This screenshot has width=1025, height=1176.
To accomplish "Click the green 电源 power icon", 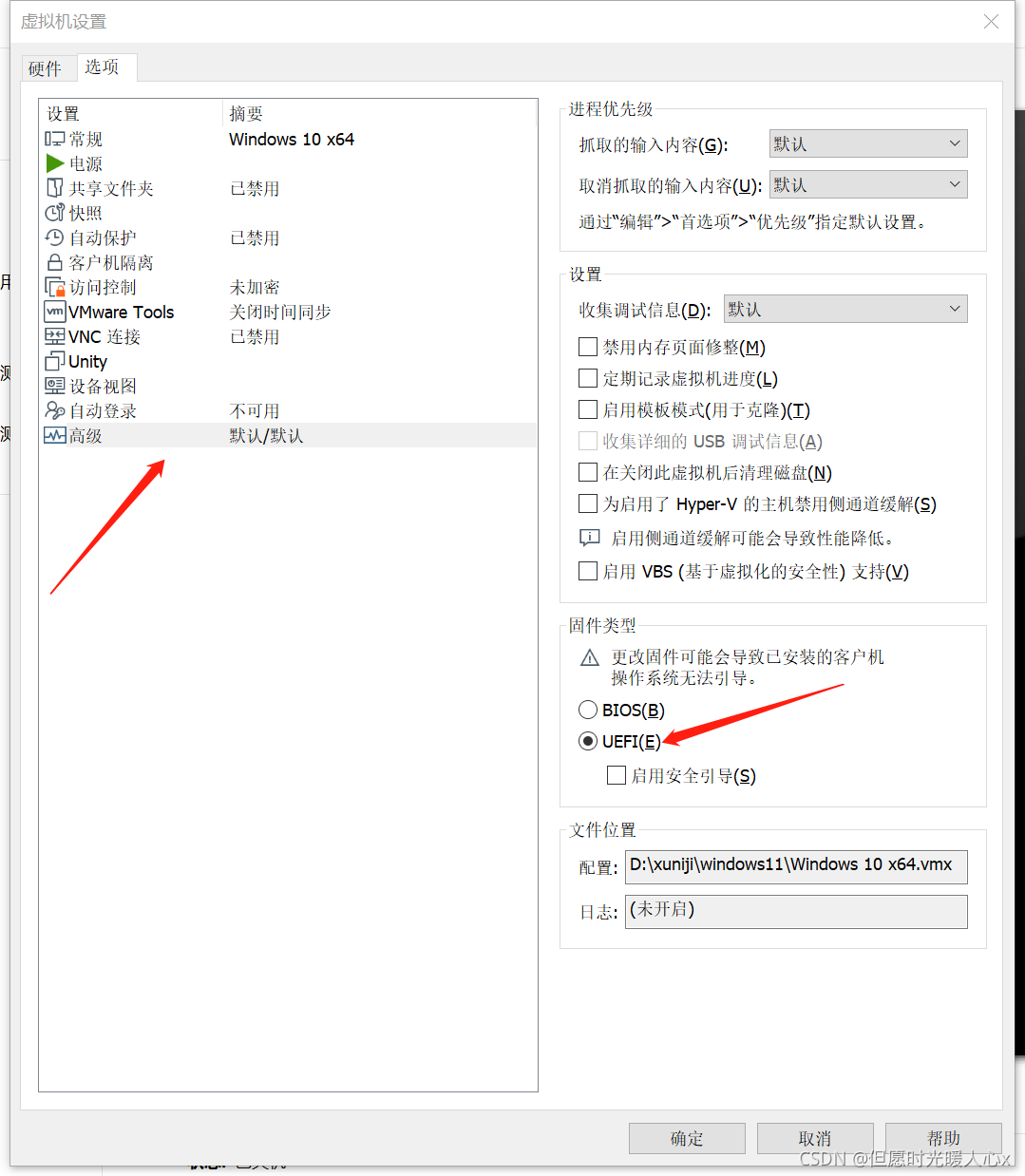I will pos(55,163).
